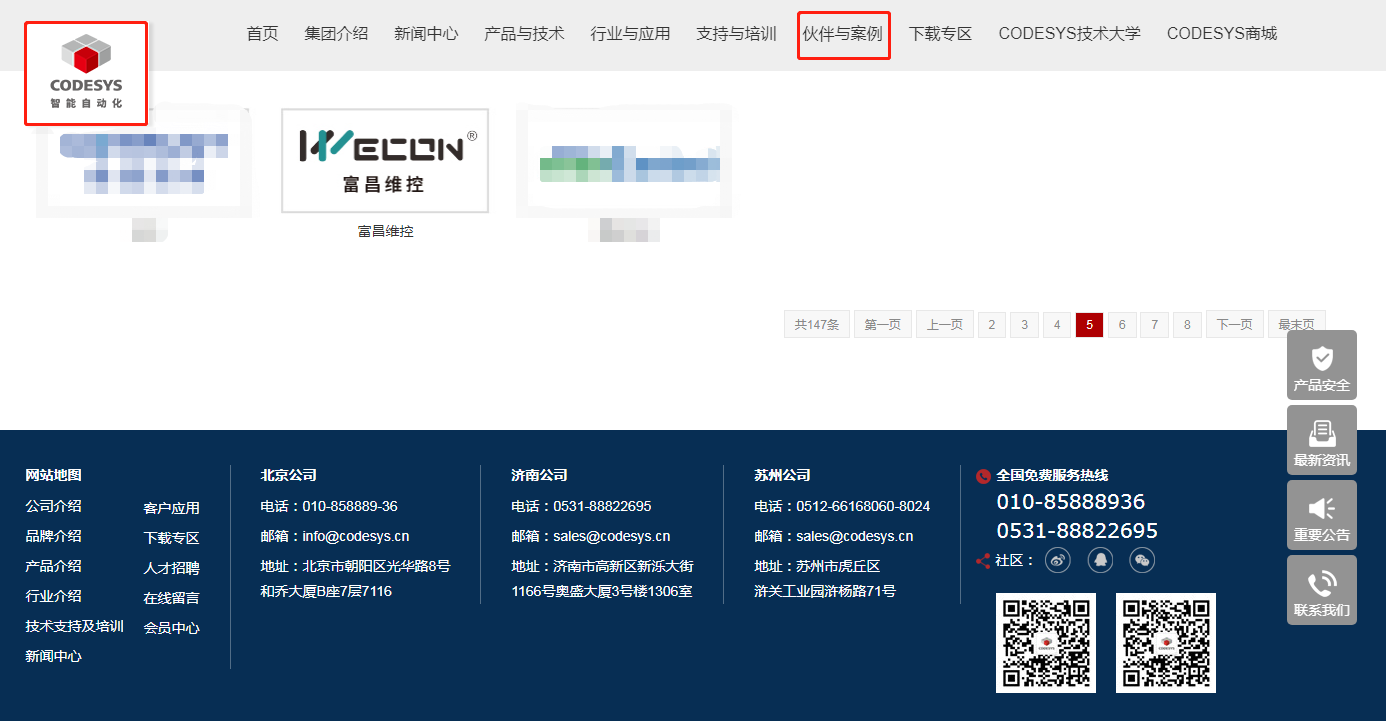Open the 富昌维控 WECON partner logo

[x=385, y=160]
